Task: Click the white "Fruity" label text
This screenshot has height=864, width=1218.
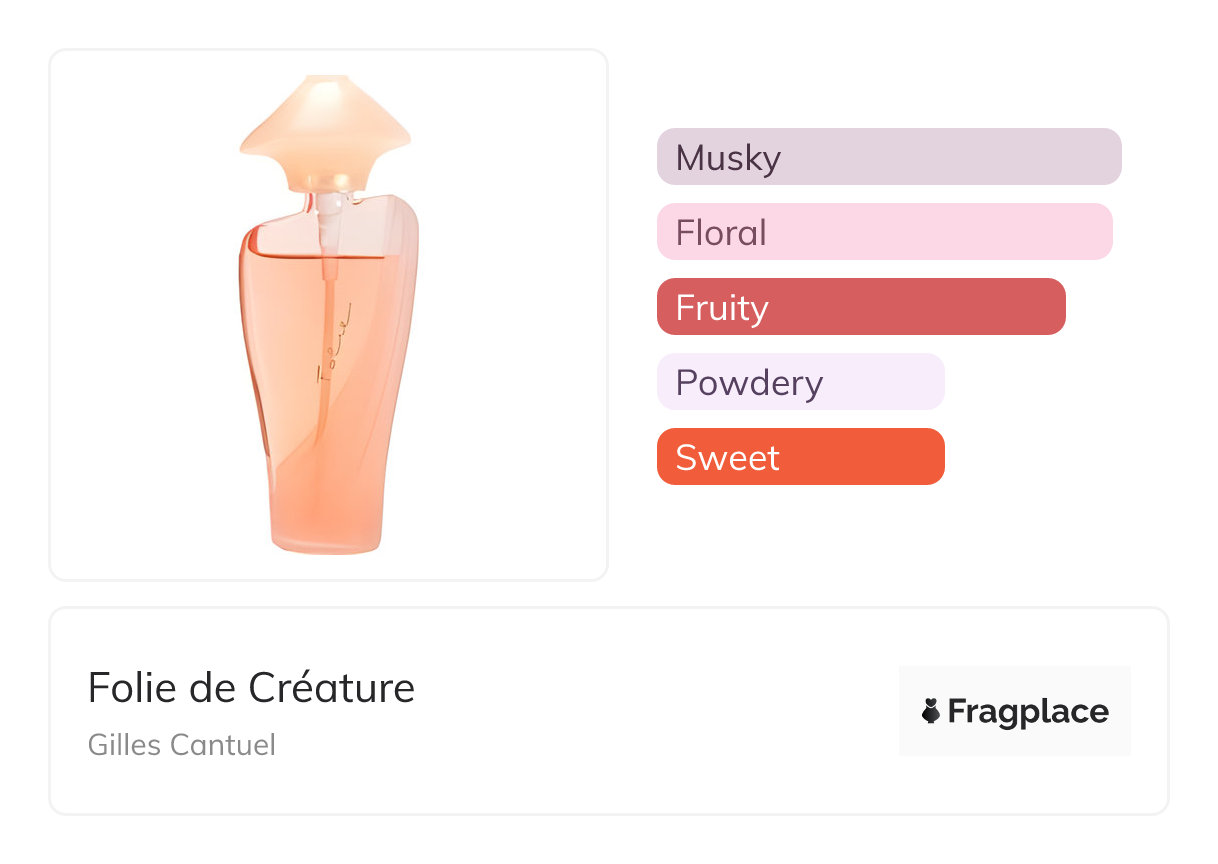Action: point(722,308)
